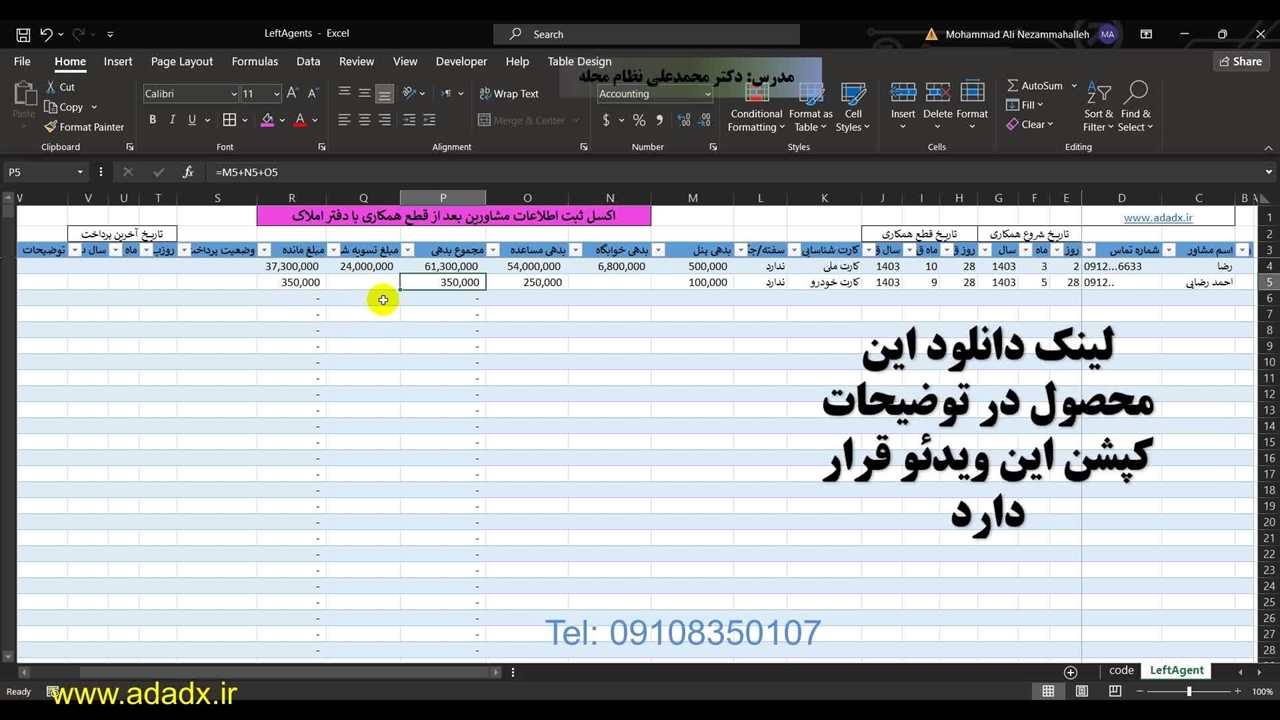The image size is (1280, 720).
Task: Open the Formulas ribbon tab
Action: point(254,61)
